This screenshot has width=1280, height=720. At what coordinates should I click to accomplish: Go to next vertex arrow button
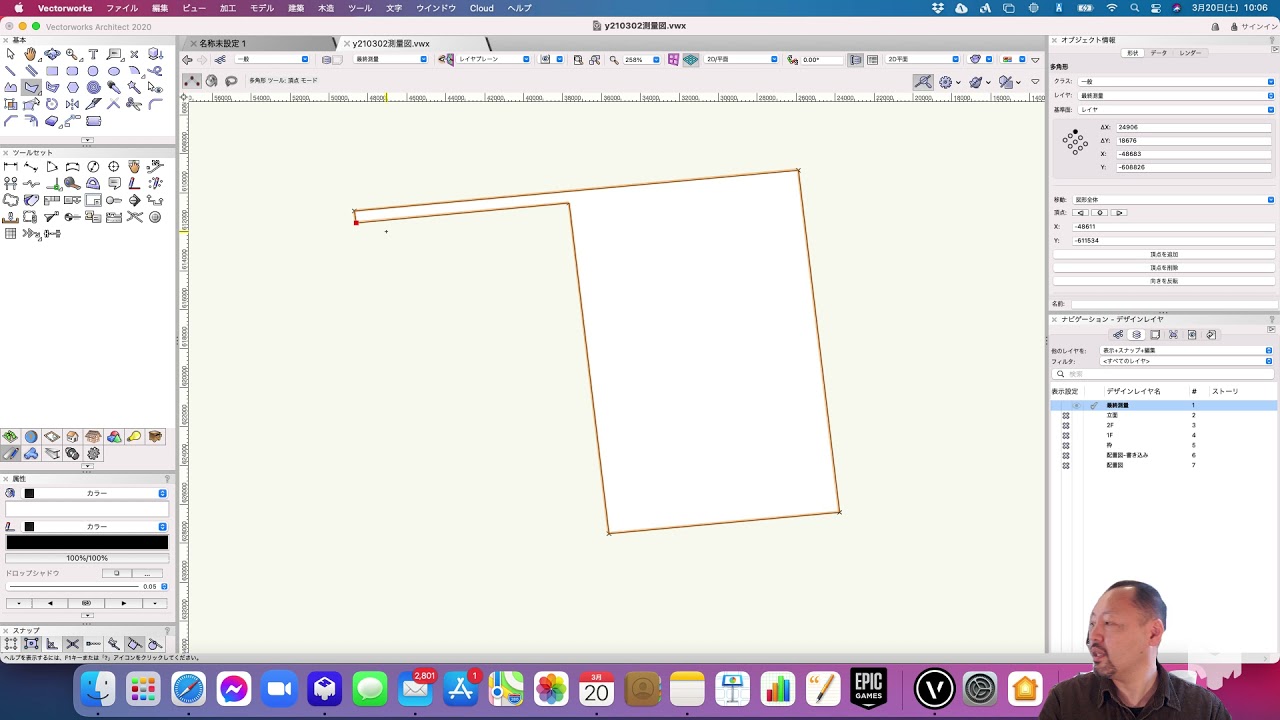[x=1119, y=213]
